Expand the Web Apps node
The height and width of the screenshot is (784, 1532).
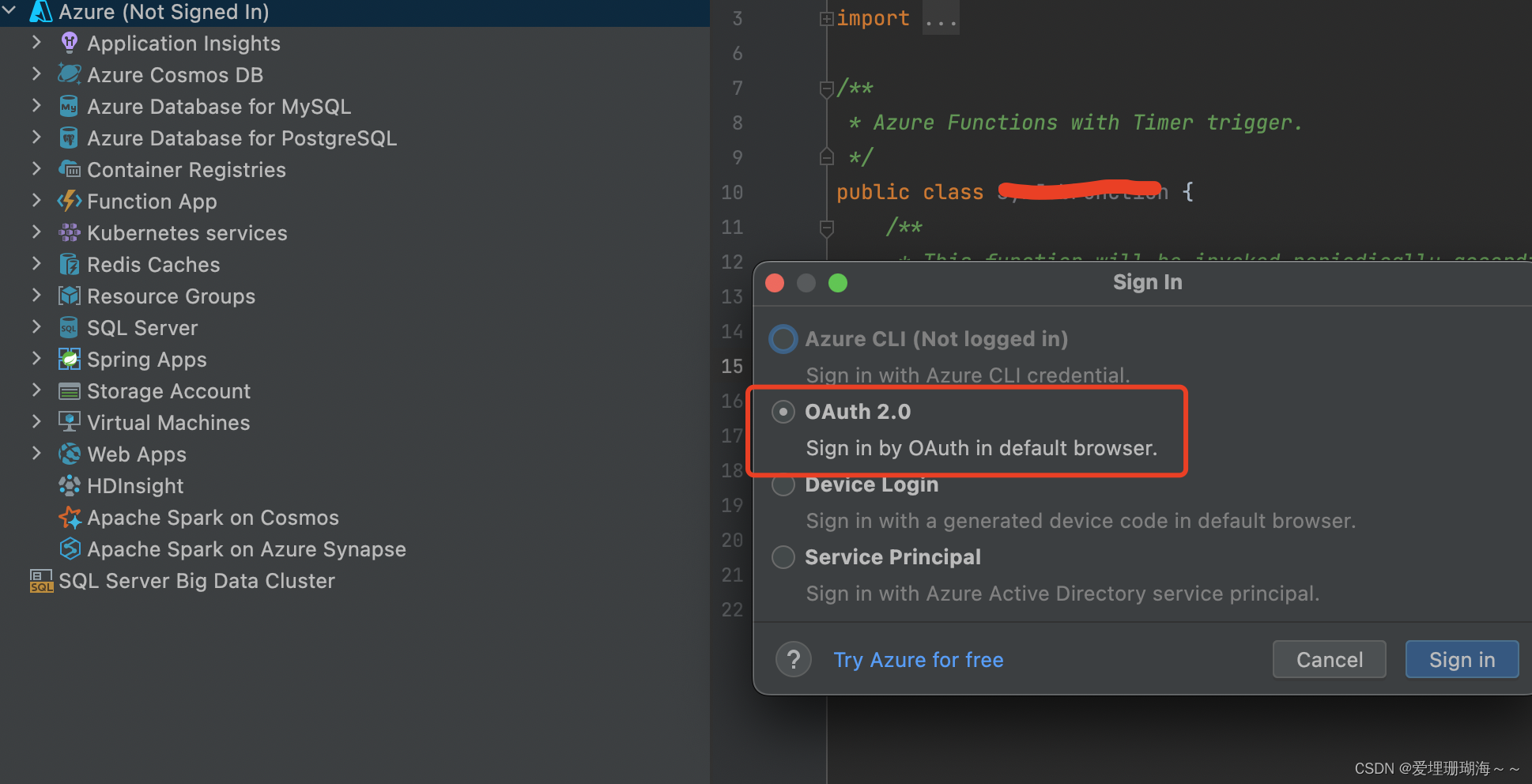[x=36, y=453]
